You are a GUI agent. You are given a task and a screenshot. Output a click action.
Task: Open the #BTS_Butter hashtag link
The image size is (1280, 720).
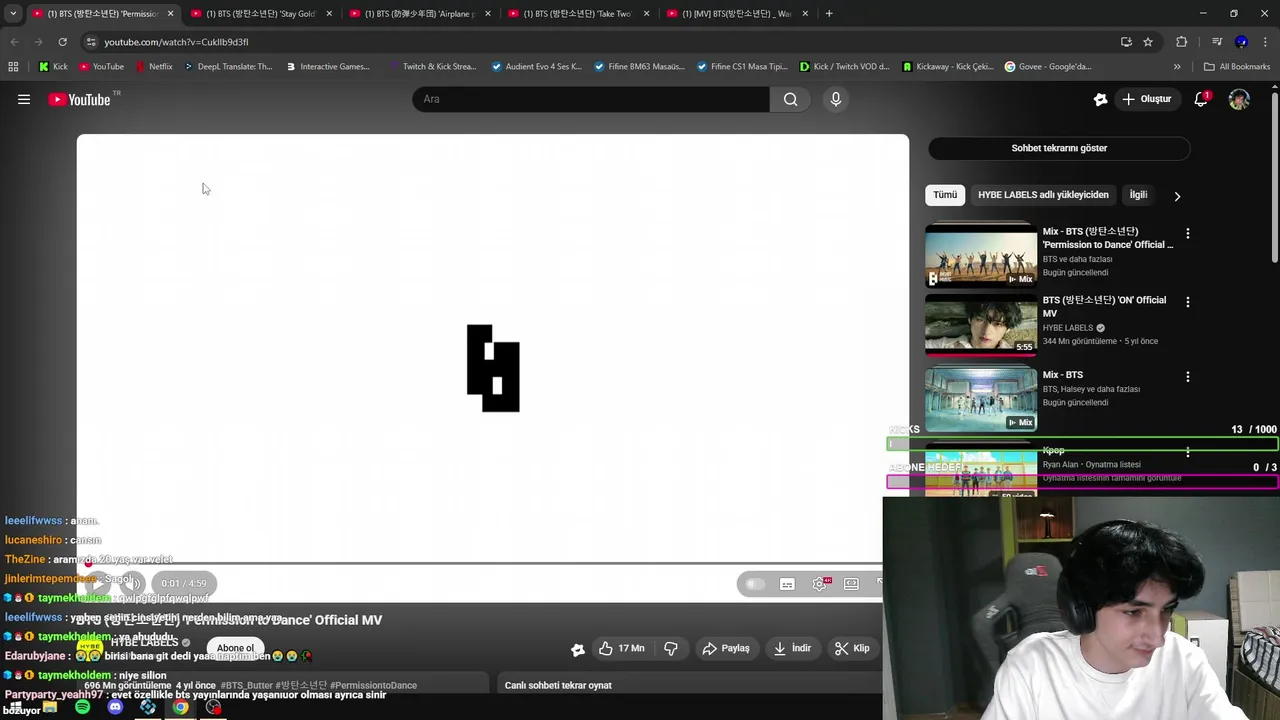pos(246,685)
